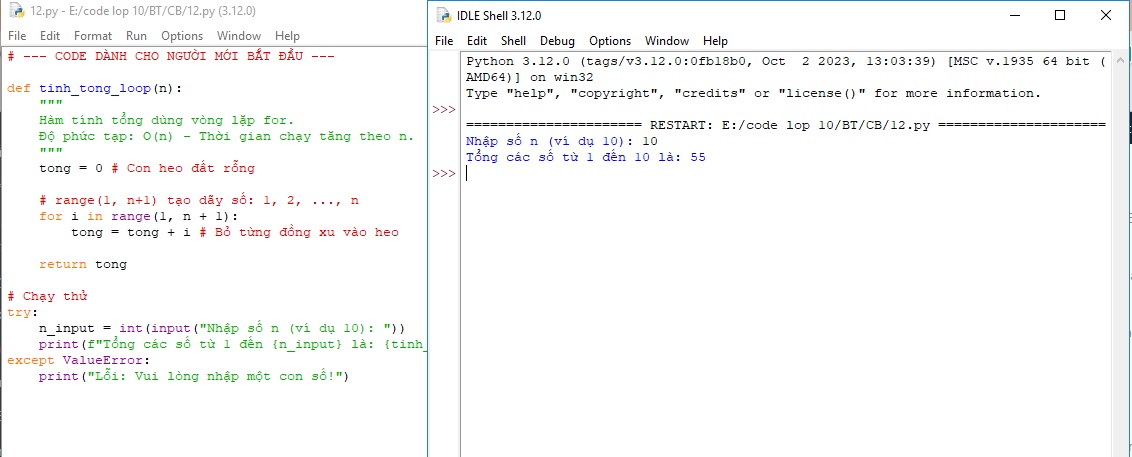The height and width of the screenshot is (457, 1132).
Task: Click the shell output 'Nhập số n (ví dụ 10): 10'
Action: click(x=562, y=141)
